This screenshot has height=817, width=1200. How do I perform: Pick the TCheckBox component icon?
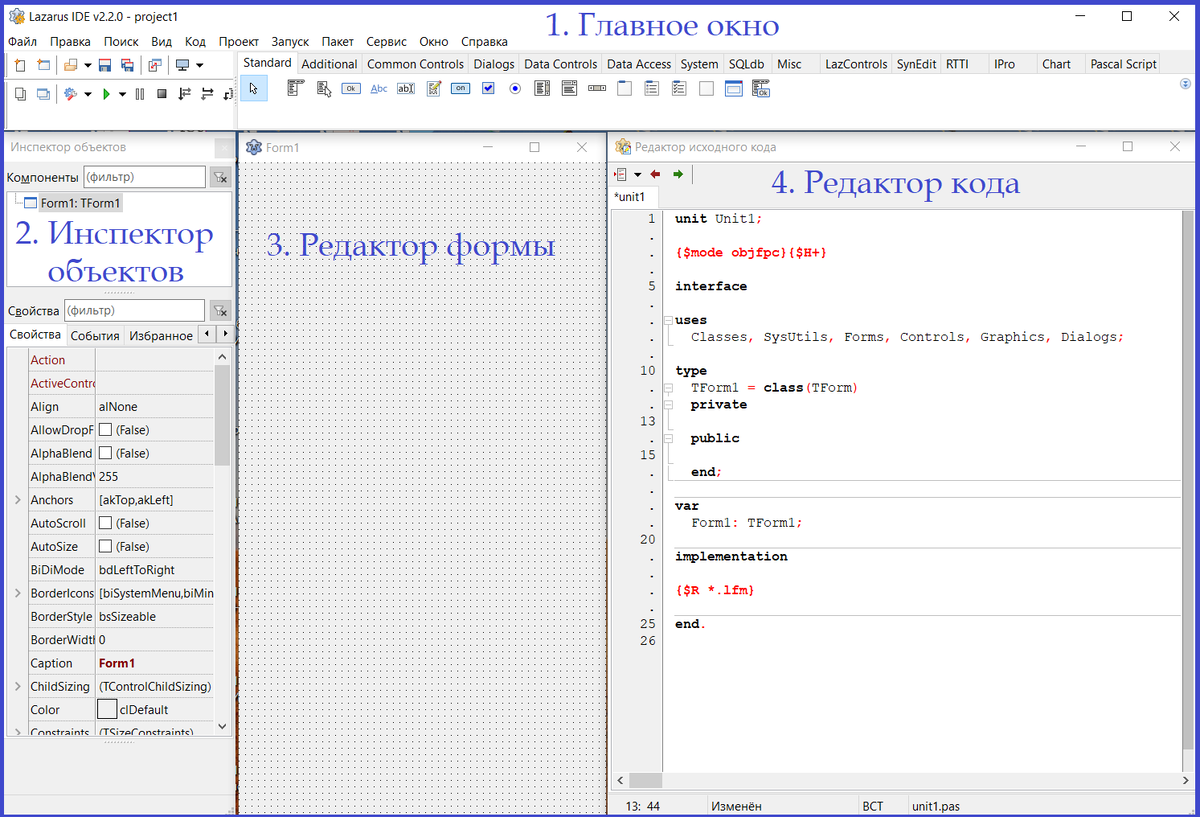pos(488,89)
